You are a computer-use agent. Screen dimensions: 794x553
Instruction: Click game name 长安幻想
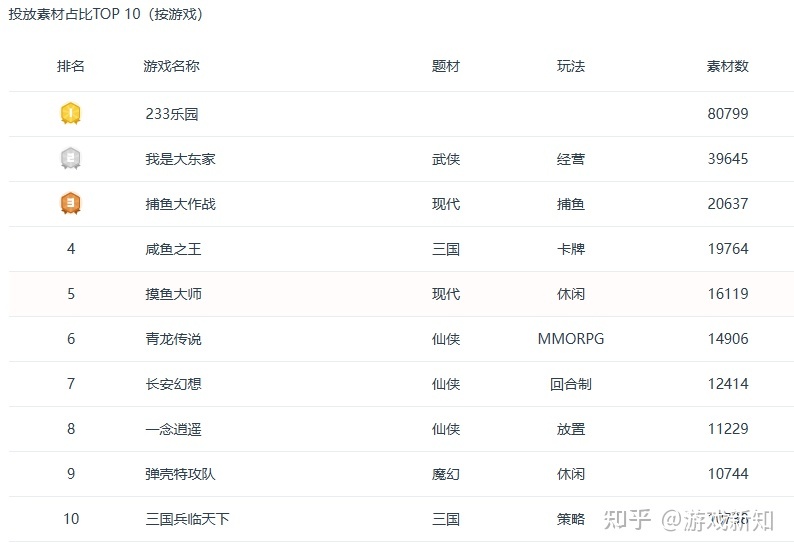tap(174, 384)
